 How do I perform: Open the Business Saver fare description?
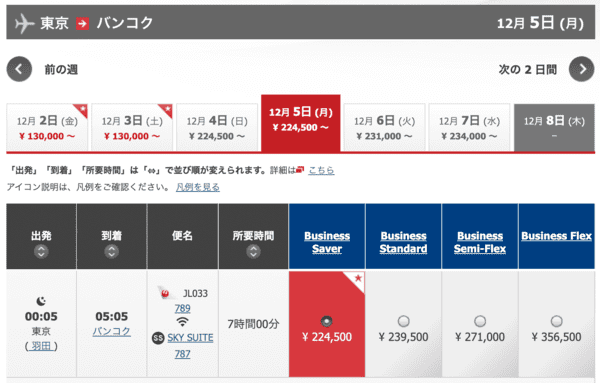point(327,242)
